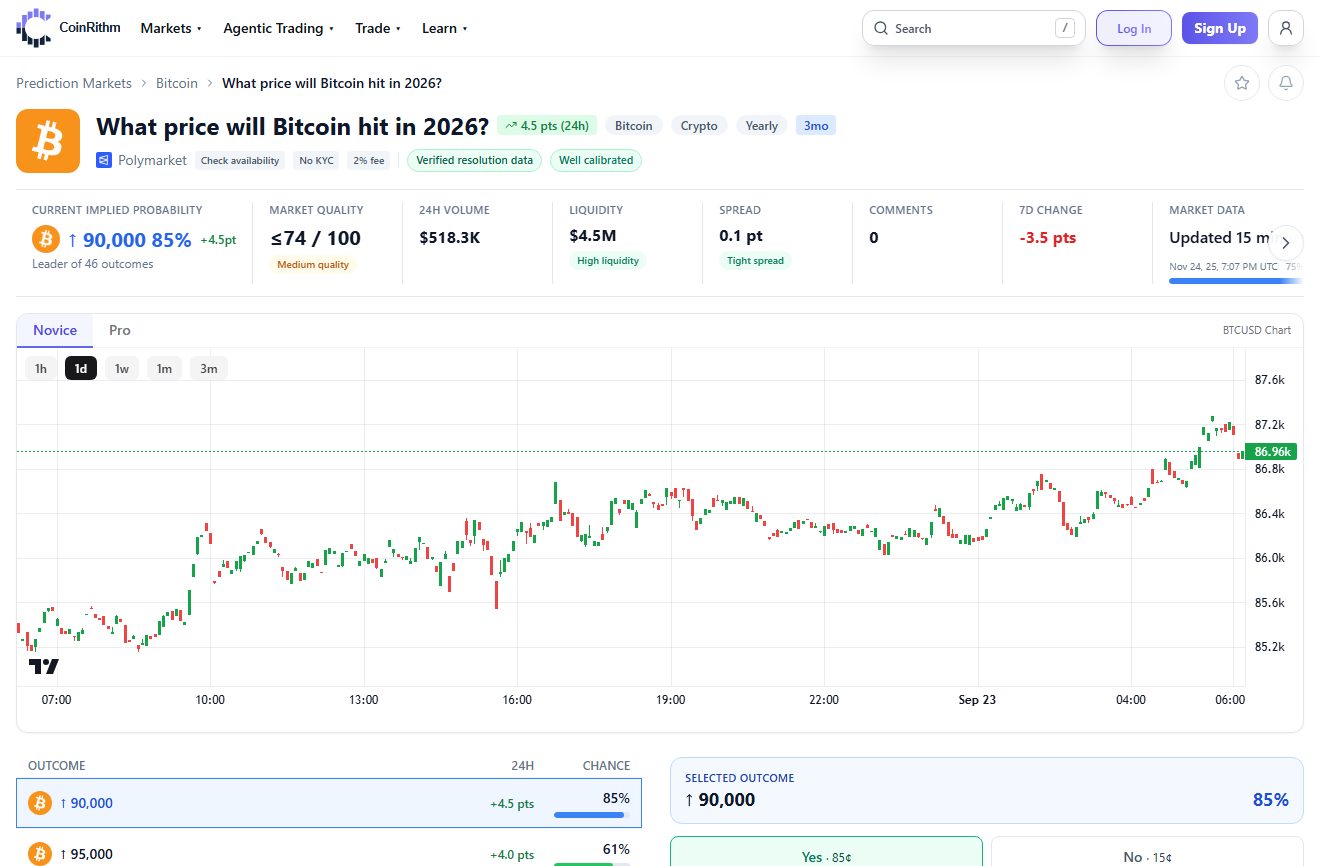1320x866 pixels.
Task: Open the Trade dropdown menu
Action: [378, 28]
